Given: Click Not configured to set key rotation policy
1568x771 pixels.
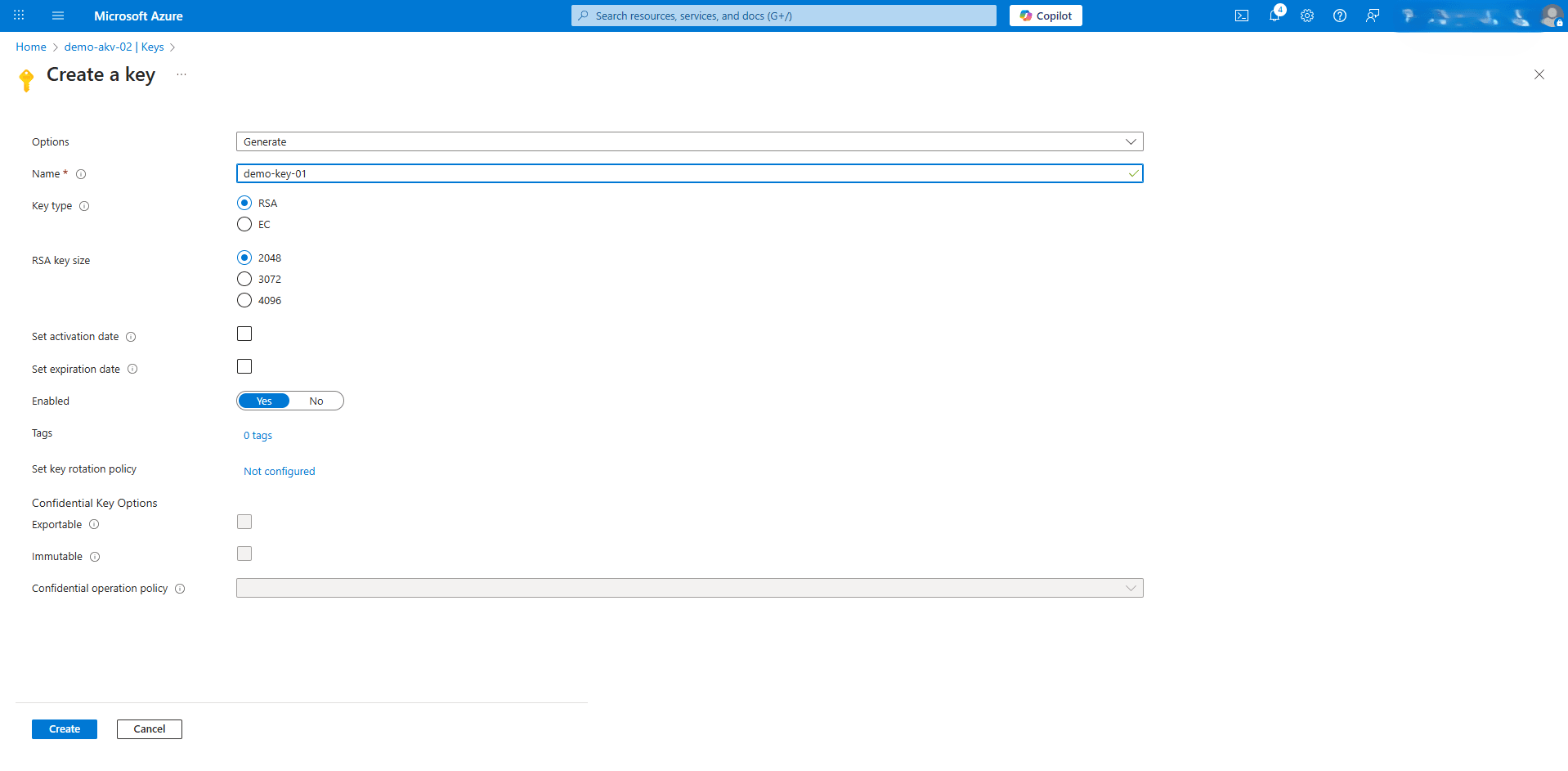Looking at the screenshot, I should [x=279, y=471].
